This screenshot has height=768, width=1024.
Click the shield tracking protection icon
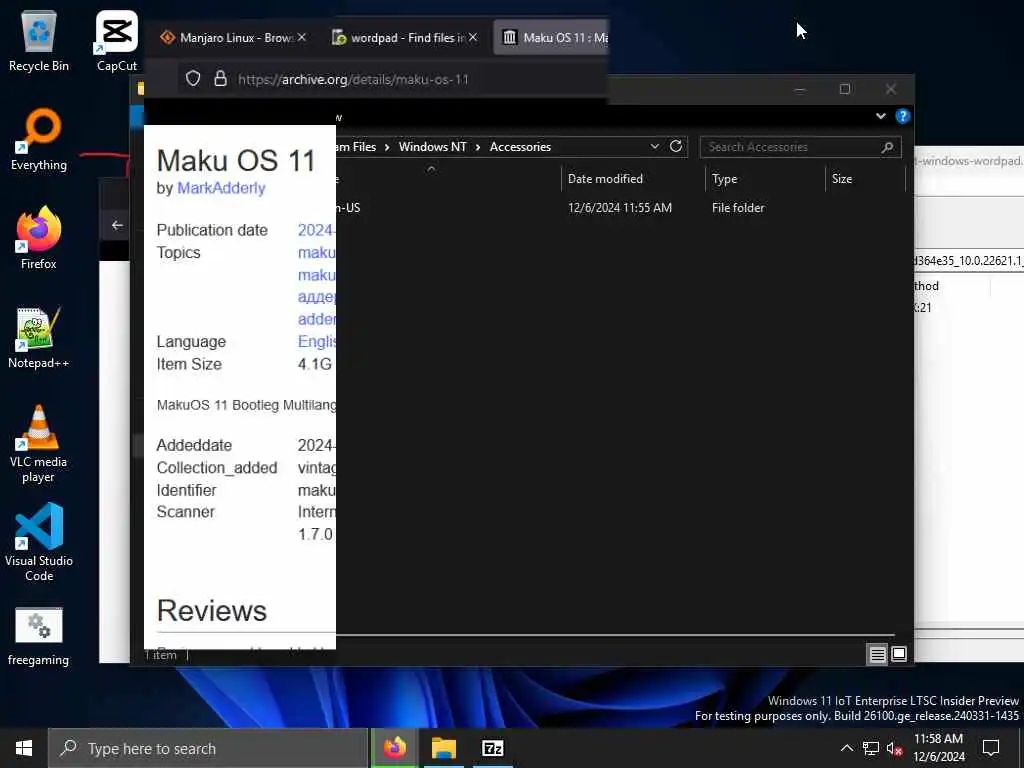pyautogui.click(x=193, y=79)
